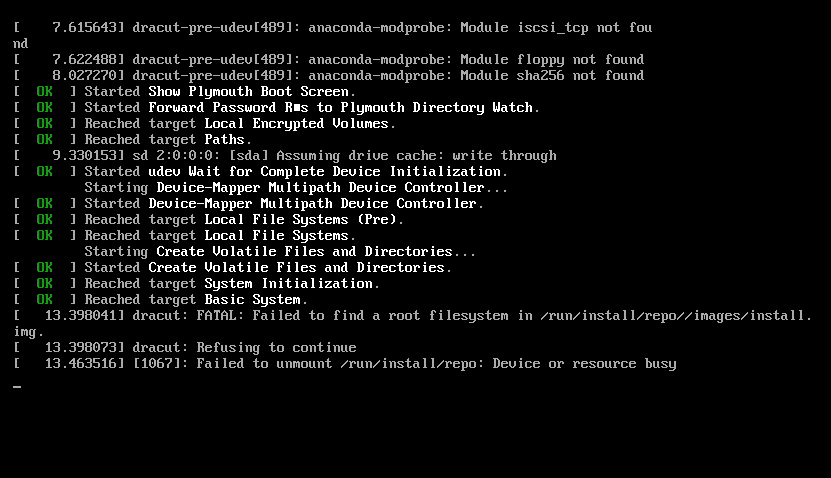Click OK beside Started Device-Mapper Multipath Device Controller

point(45,204)
